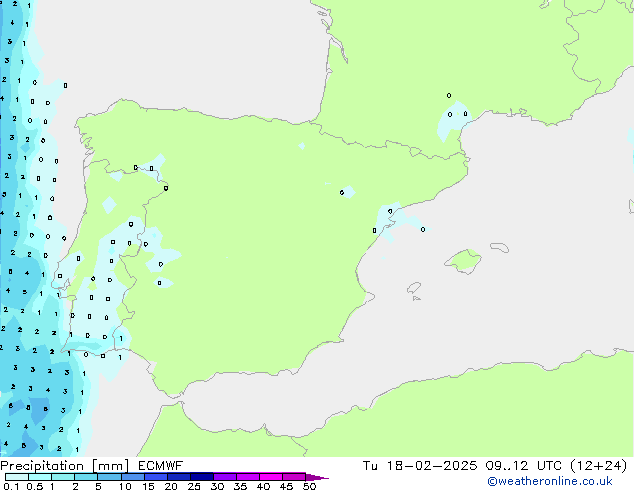
Task: Click the '35' legend scale value
Action: (240, 486)
